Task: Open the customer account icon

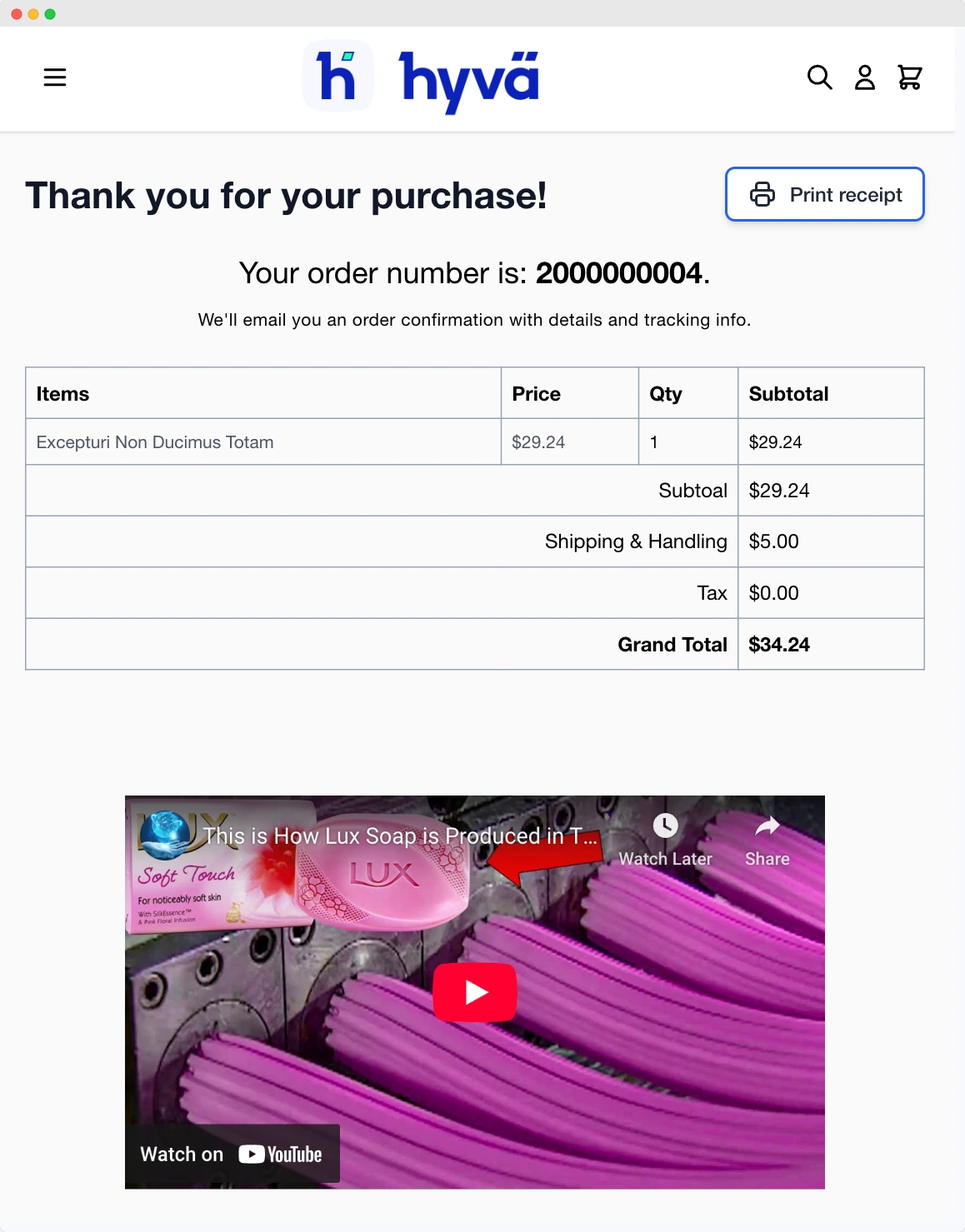Action: coord(865,77)
